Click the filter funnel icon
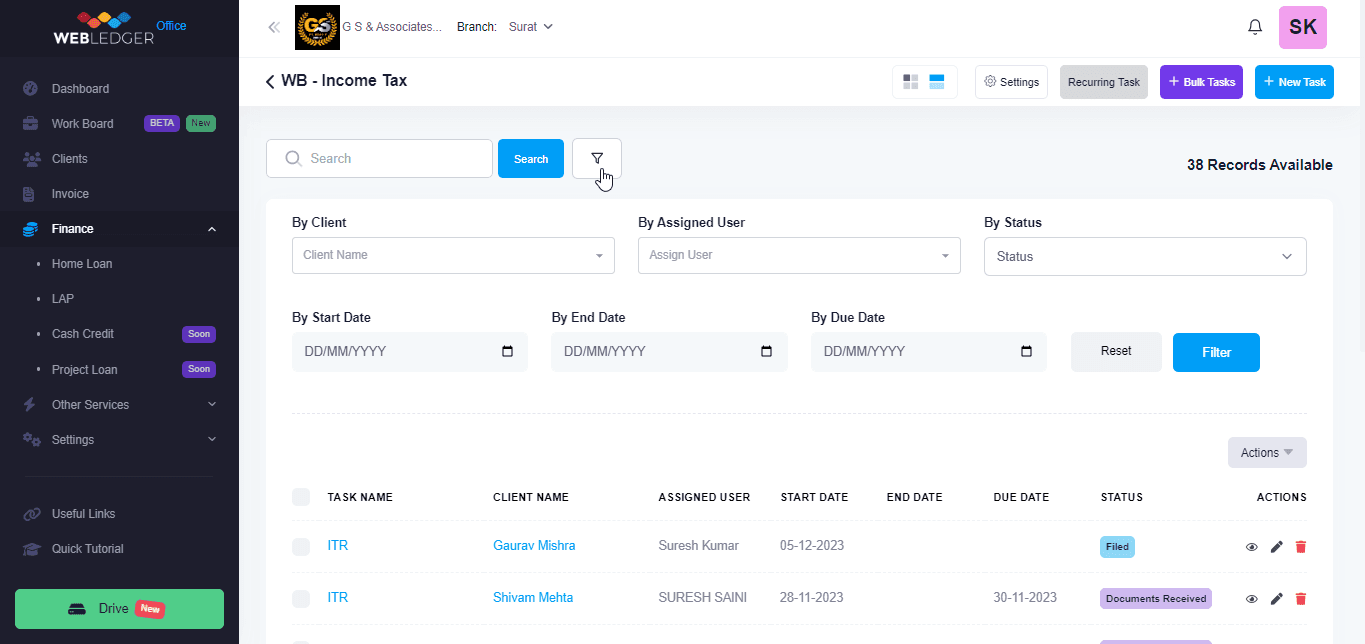The image size is (1365, 644). tap(597, 158)
